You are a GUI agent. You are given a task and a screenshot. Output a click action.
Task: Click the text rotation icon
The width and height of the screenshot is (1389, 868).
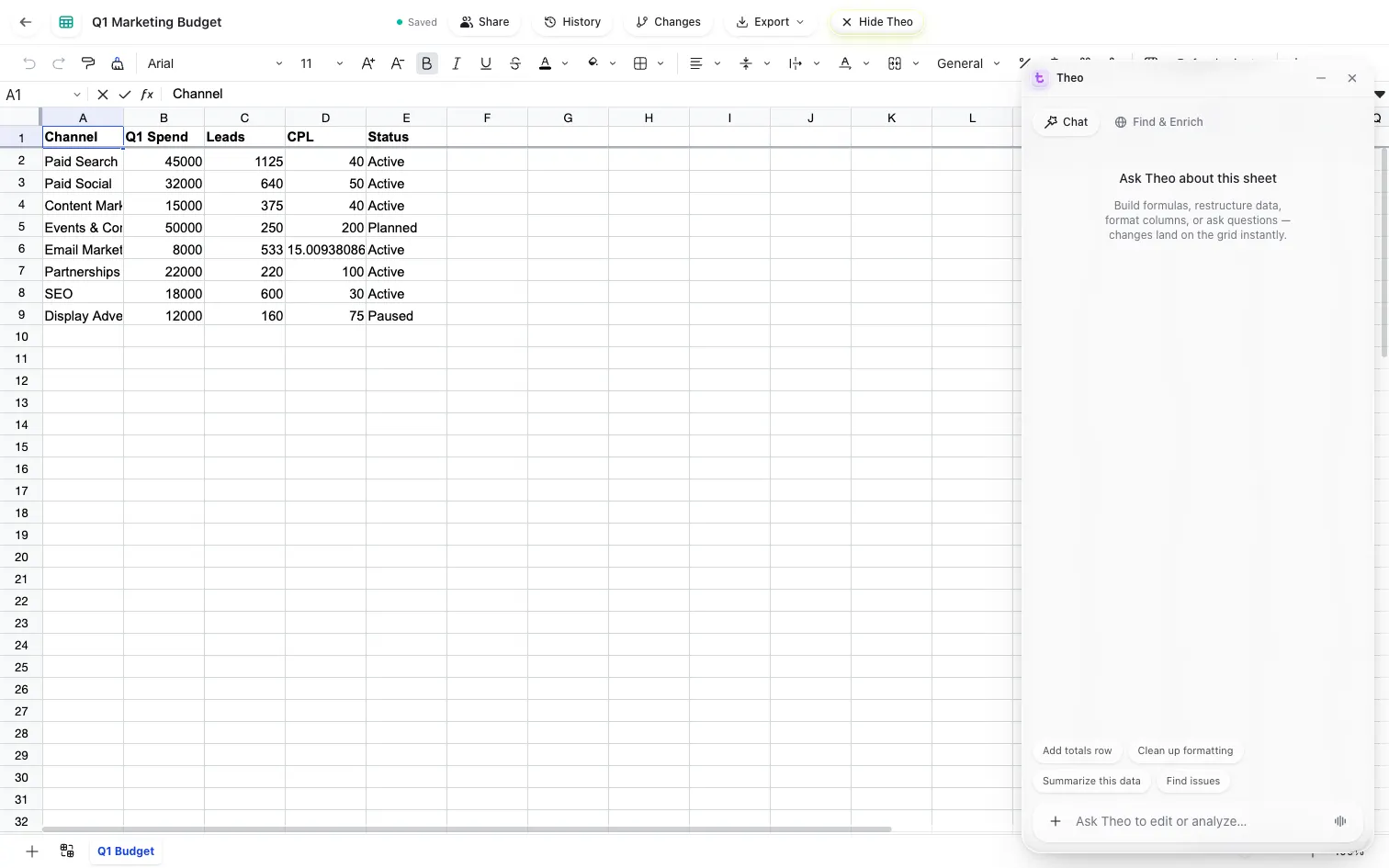[x=845, y=63]
